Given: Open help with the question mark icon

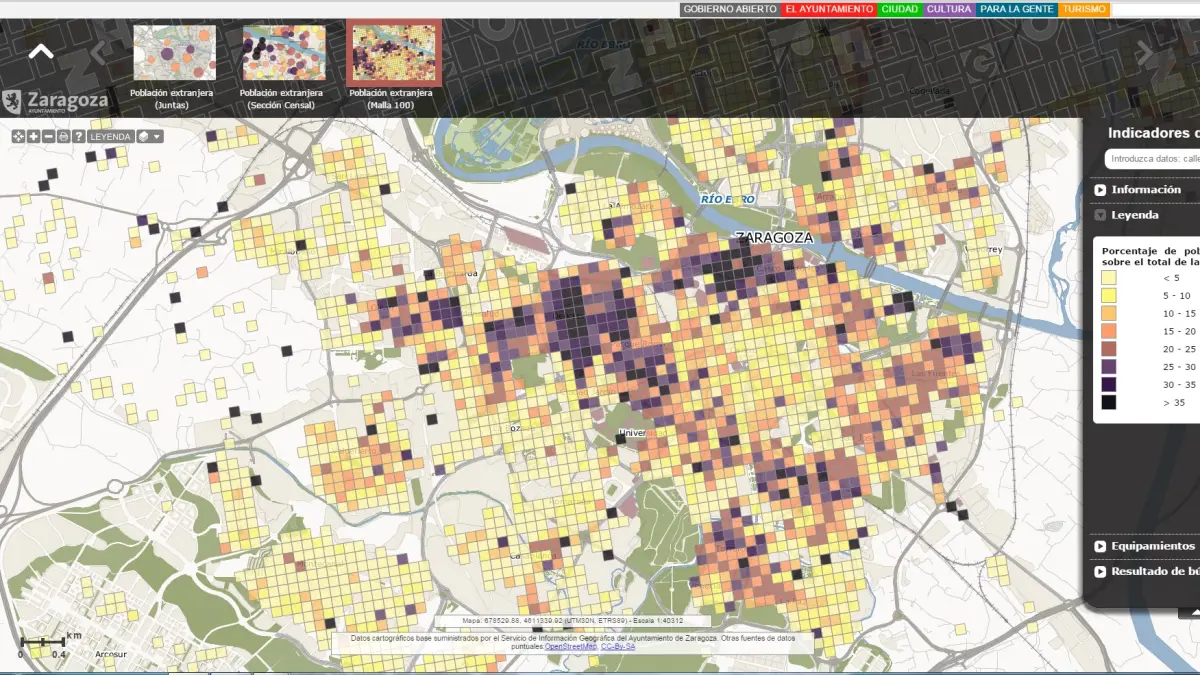Looking at the screenshot, I should tap(78, 136).
